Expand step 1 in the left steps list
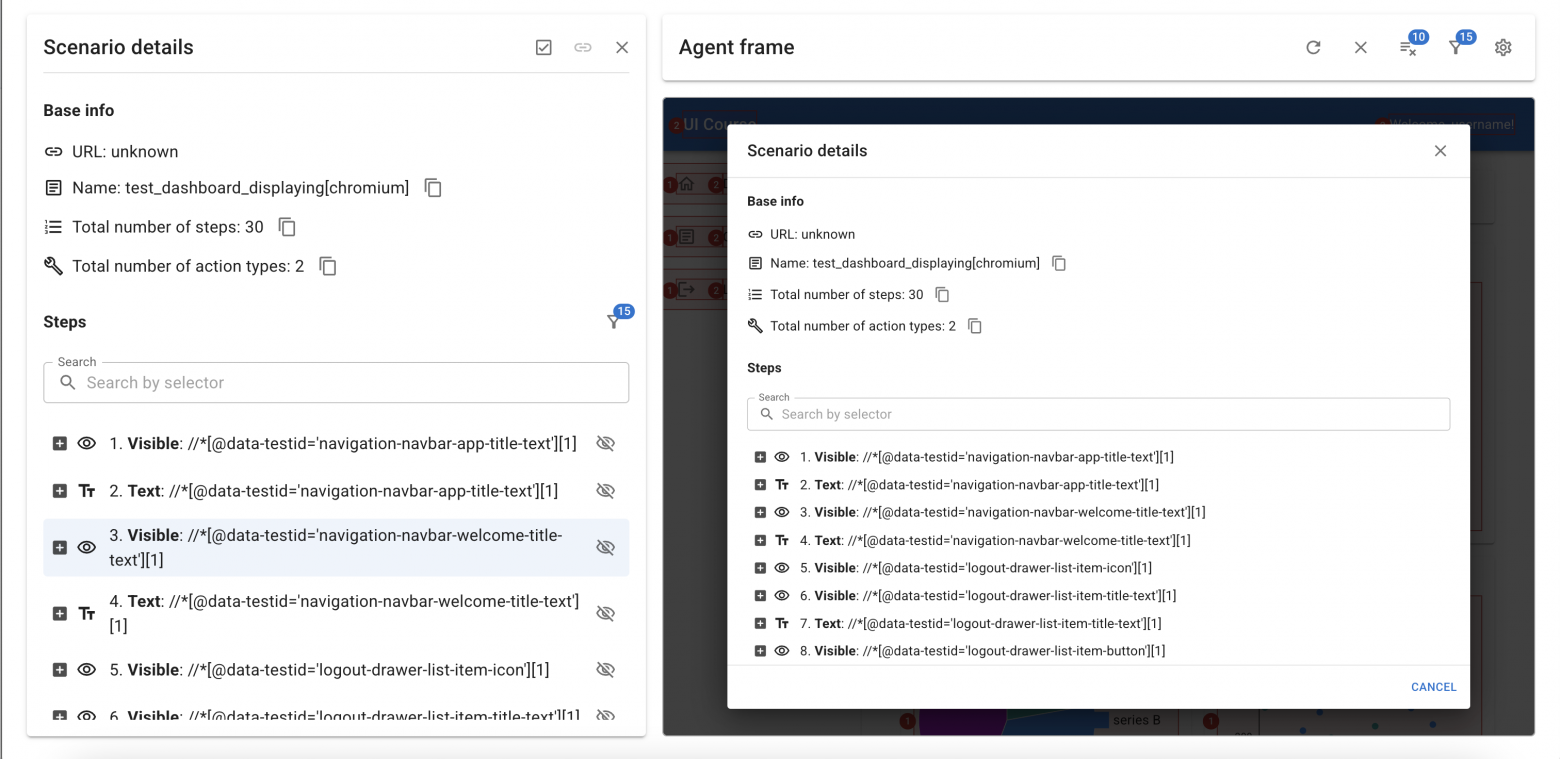 tap(60, 443)
